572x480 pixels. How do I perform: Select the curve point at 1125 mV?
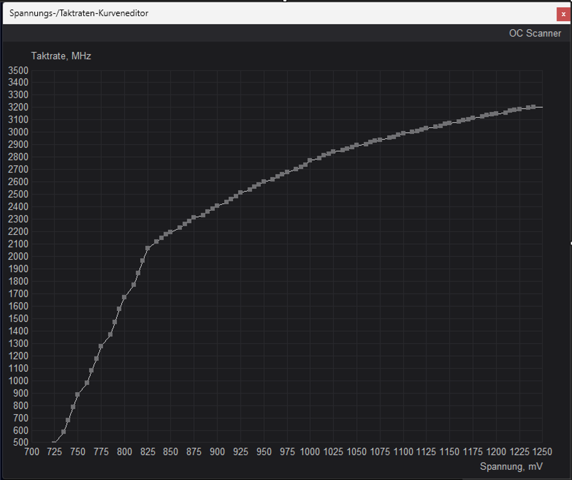tap(426, 128)
